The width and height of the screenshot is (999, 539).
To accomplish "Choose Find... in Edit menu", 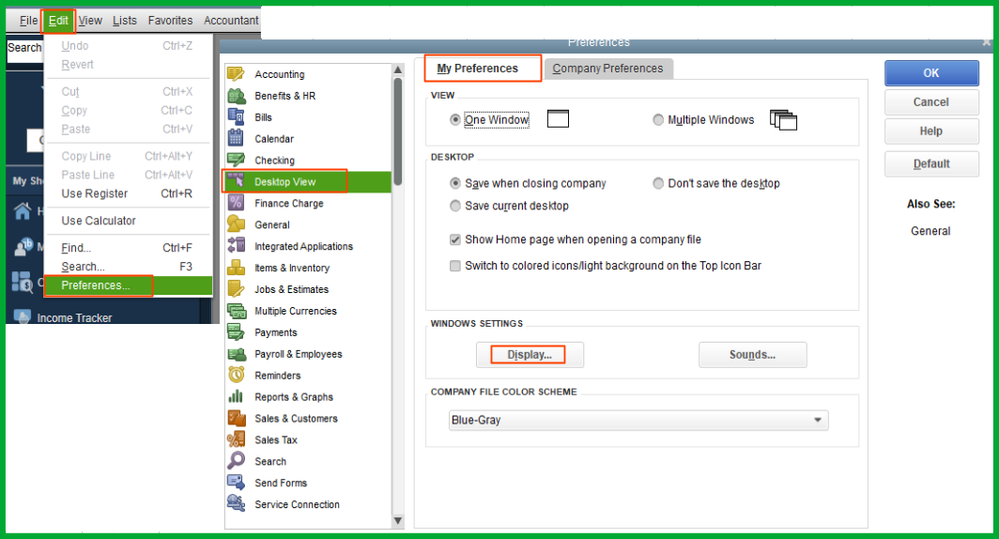I will pyautogui.click(x=128, y=248).
